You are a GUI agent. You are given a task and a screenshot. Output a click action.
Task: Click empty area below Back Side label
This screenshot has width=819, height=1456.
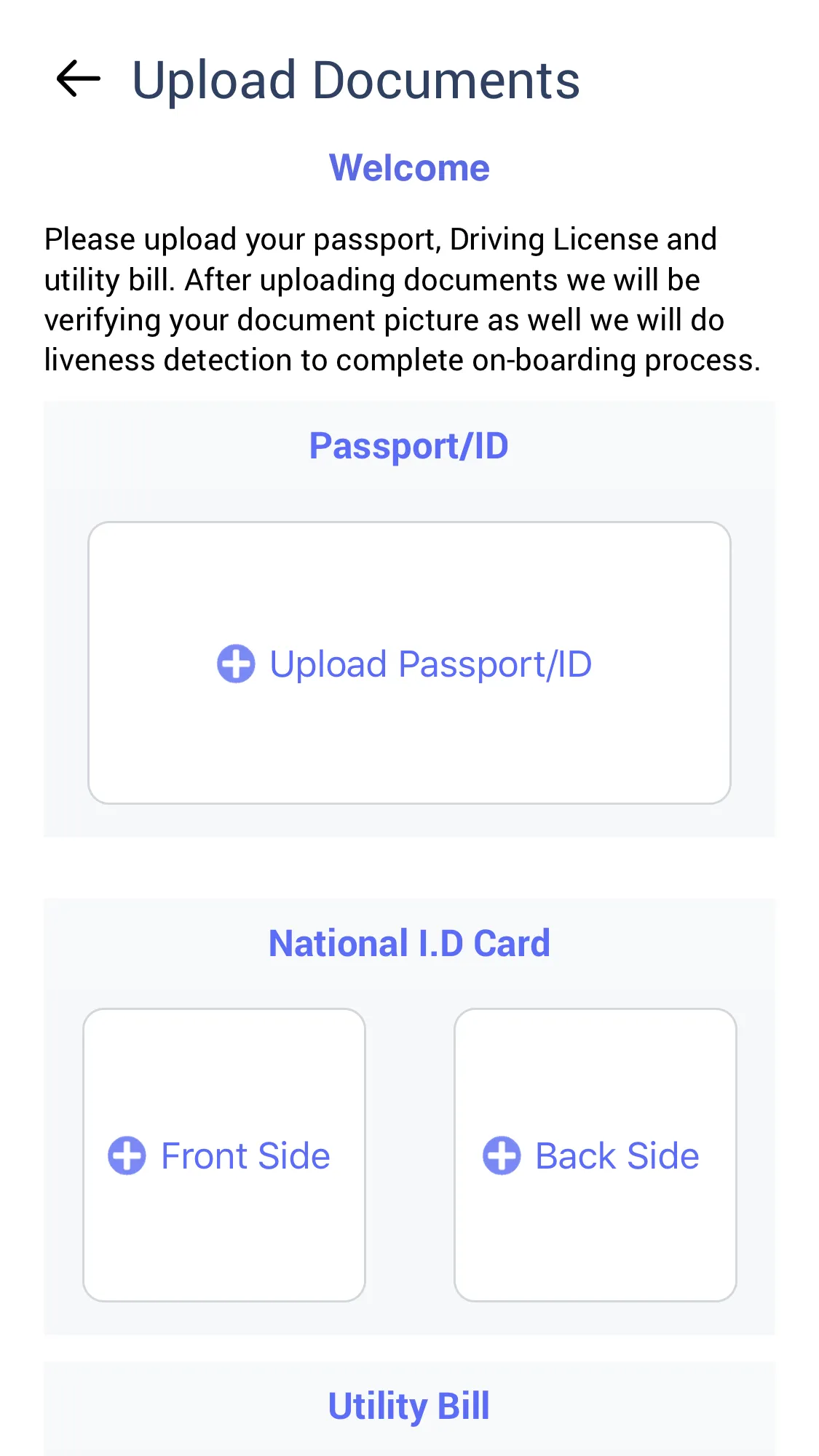click(596, 1237)
